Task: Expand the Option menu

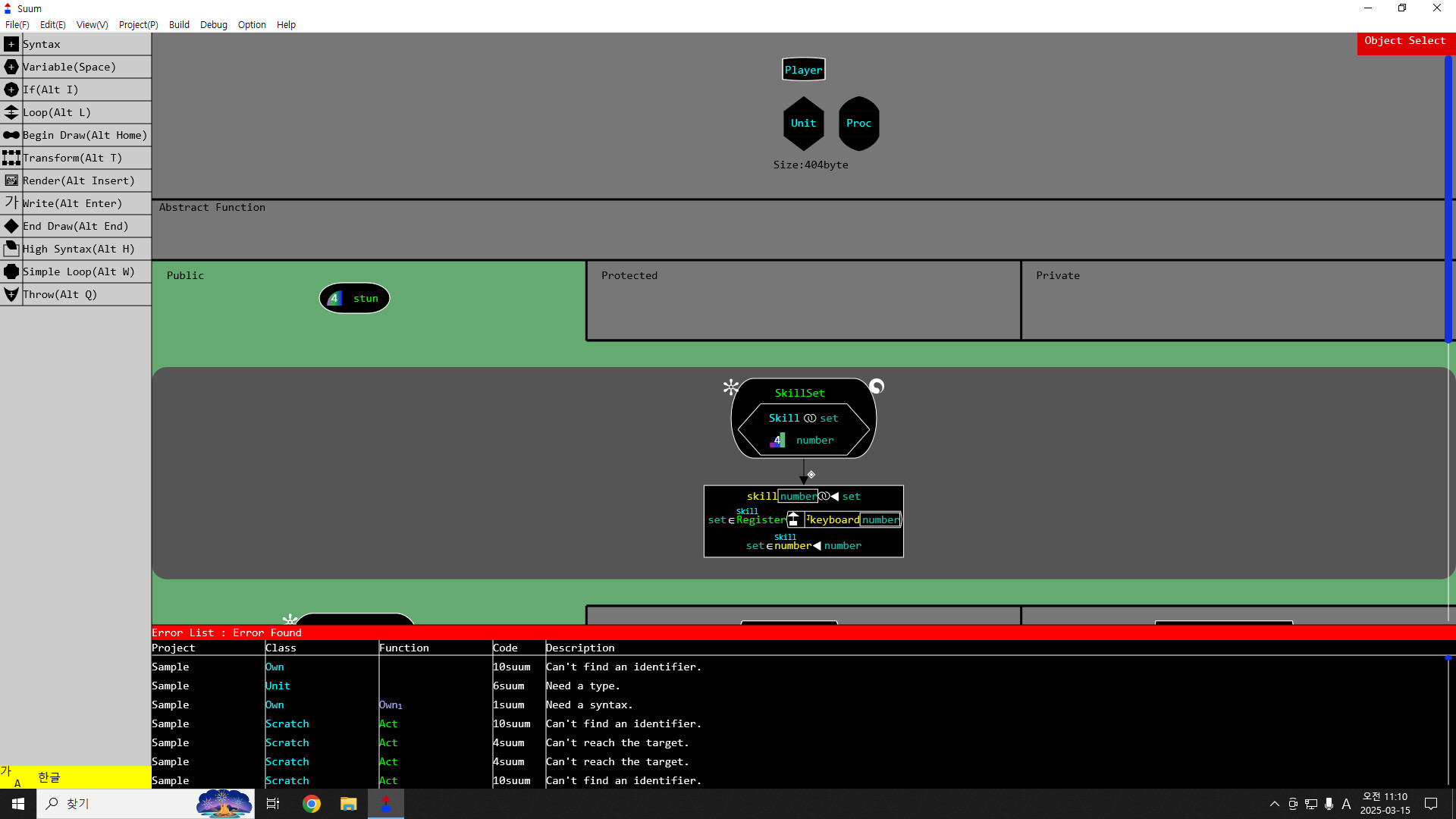Action: click(x=252, y=24)
